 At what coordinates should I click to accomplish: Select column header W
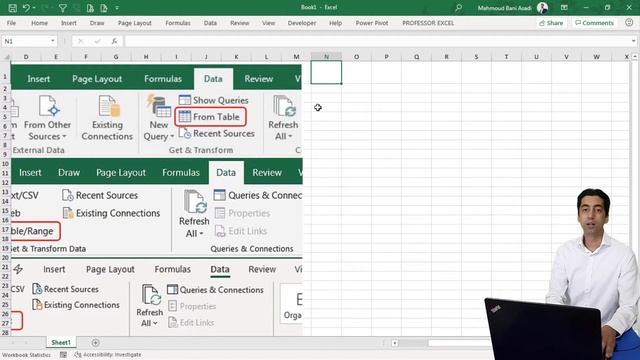(596, 57)
